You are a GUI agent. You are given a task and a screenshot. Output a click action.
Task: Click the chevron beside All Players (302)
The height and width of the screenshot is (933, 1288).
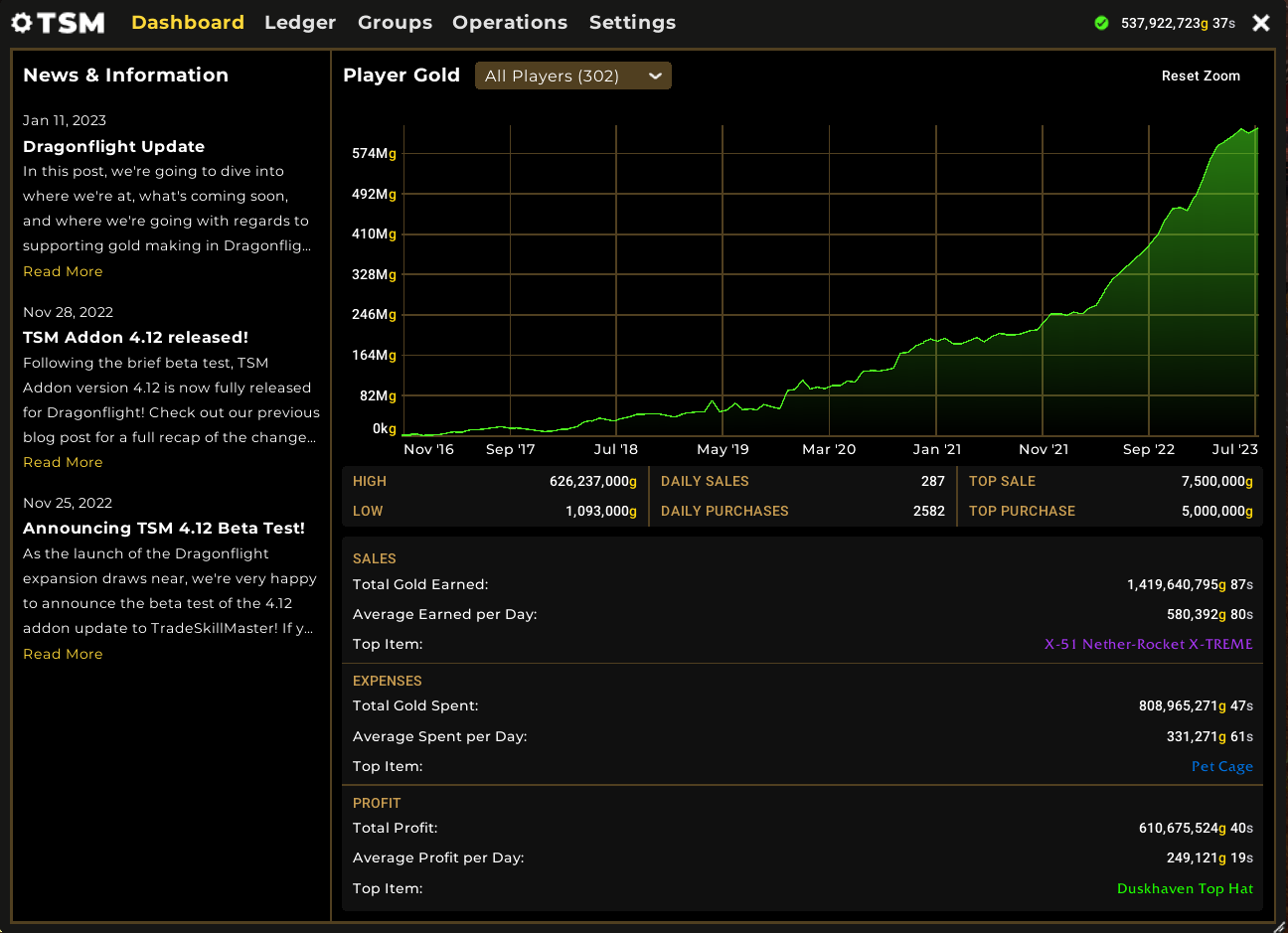(x=656, y=75)
